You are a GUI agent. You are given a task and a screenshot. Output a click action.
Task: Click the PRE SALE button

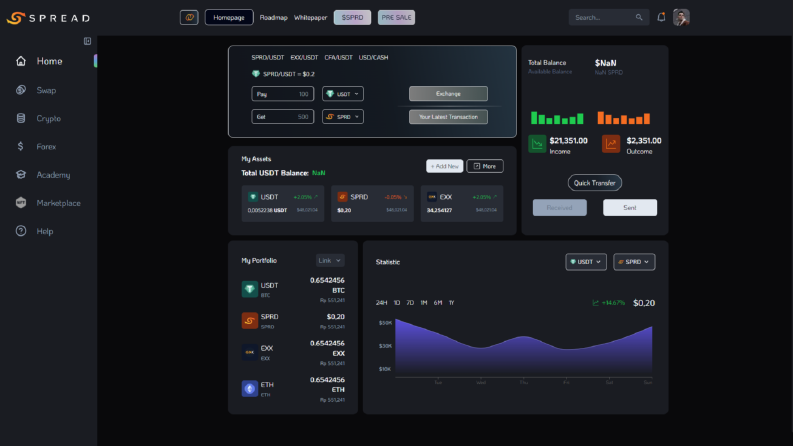click(x=396, y=18)
